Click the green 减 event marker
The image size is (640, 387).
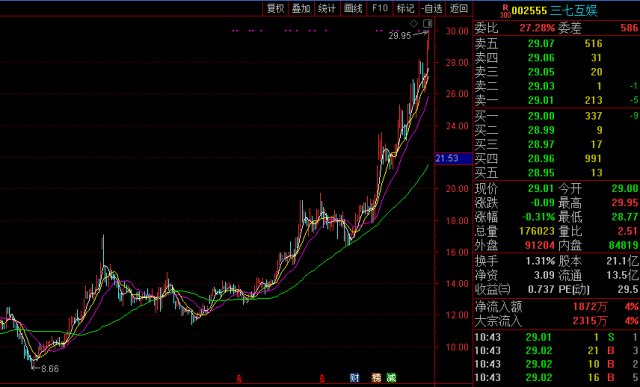(391, 378)
